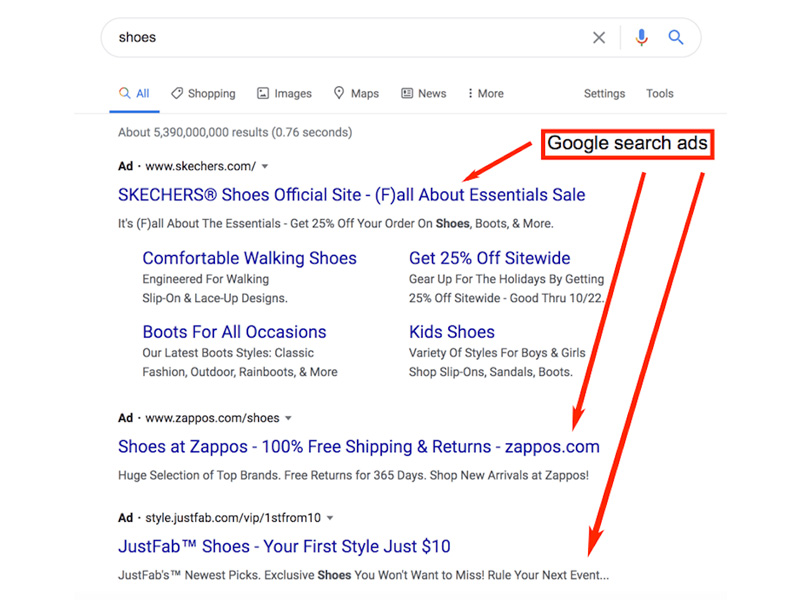Open the Shoes at Zappos ad headline
The image size is (800, 600).
[358, 447]
